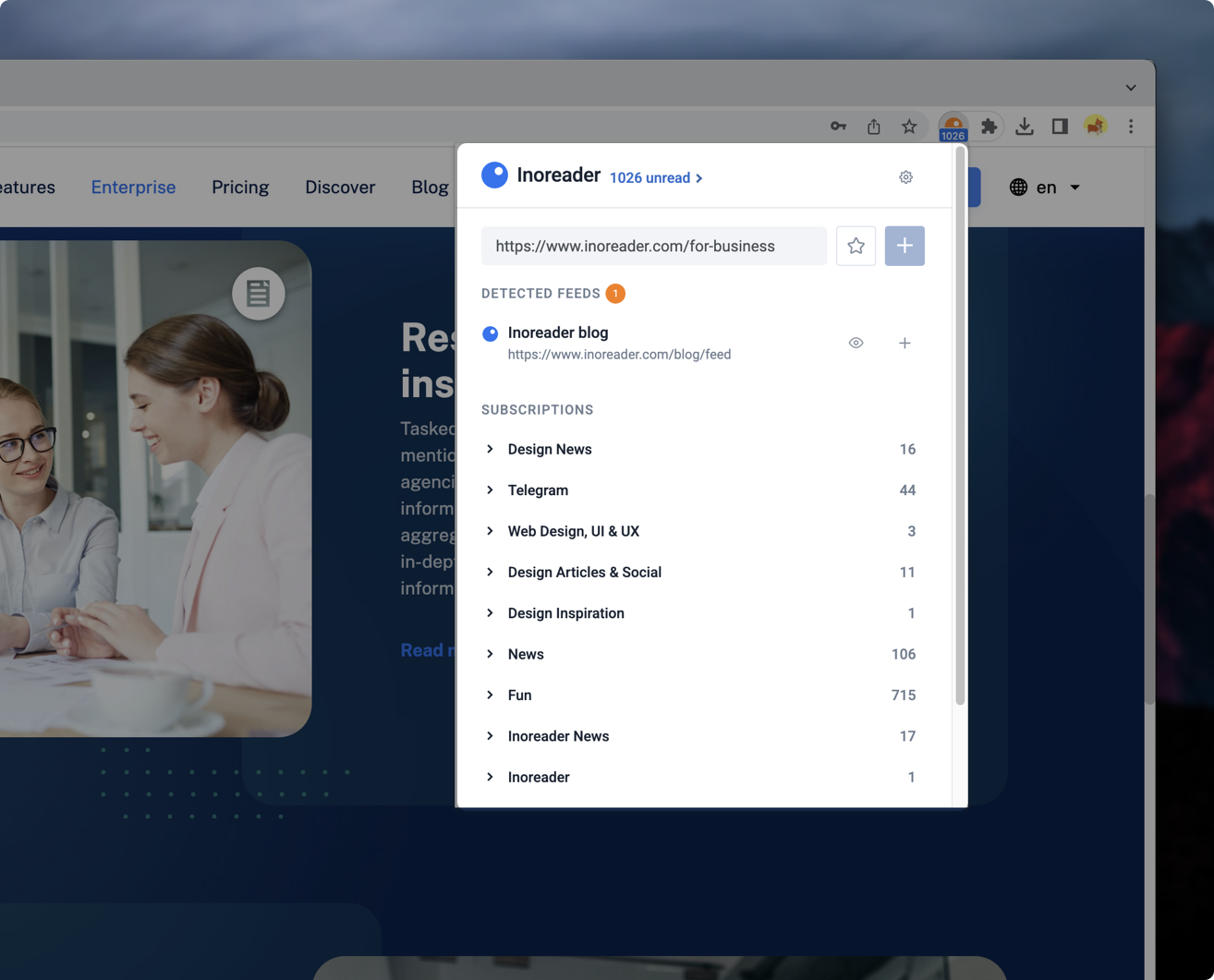Screen dimensions: 1214x980
Task: Click the blue plus button next to the URL field
Action: tap(904, 246)
